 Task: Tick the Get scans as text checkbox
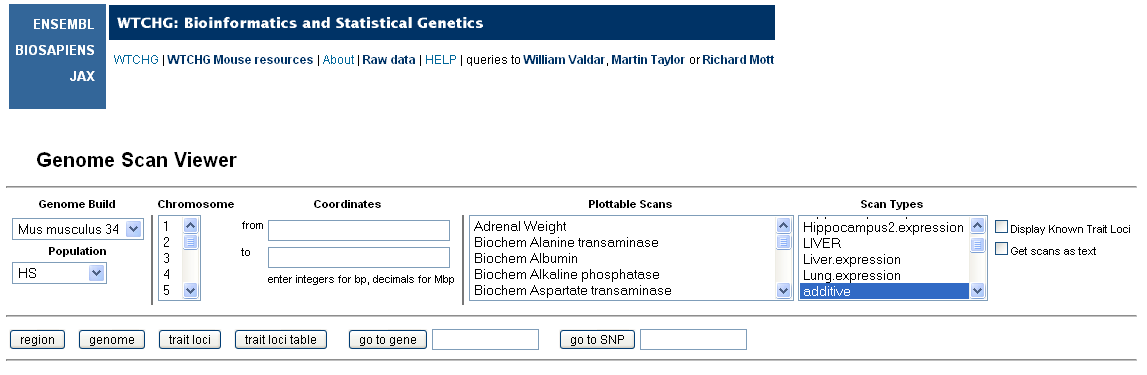1001,249
